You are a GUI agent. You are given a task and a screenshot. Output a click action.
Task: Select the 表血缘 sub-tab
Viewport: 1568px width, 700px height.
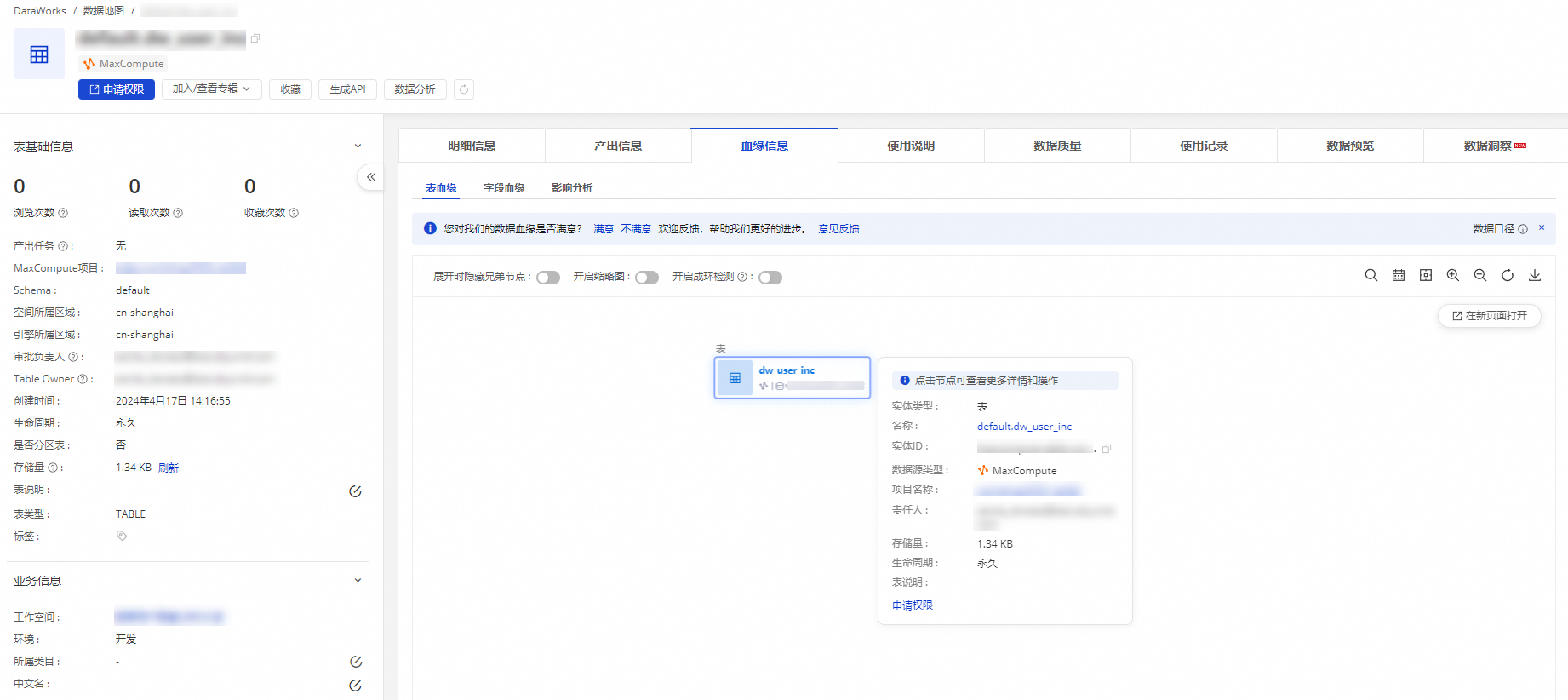click(441, 188)
